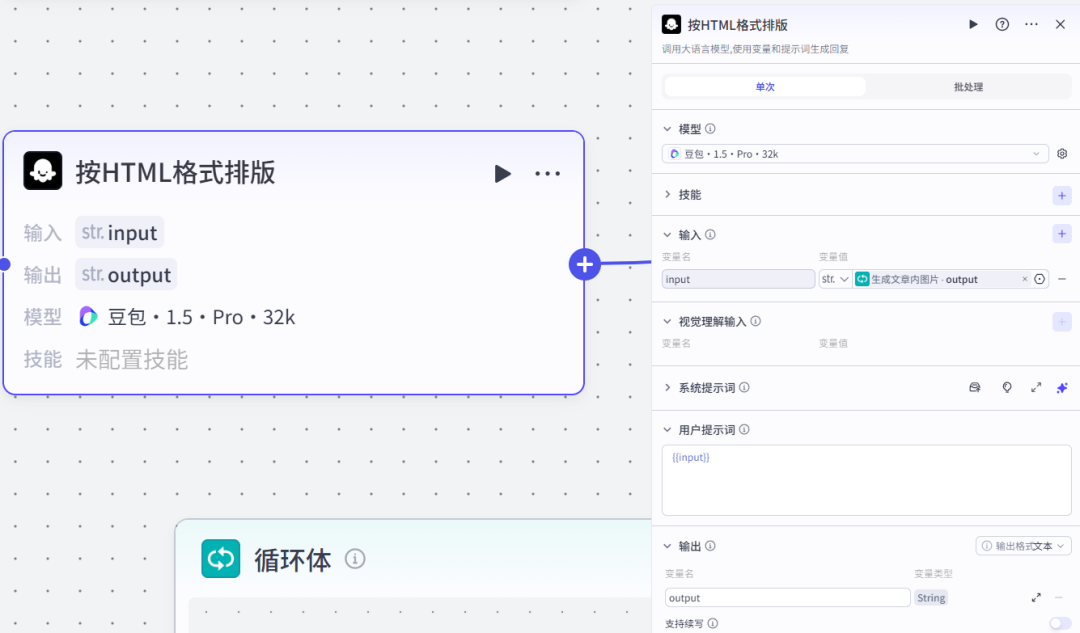Click the canvas node title 按HTML格式排版

coord(176,172)
